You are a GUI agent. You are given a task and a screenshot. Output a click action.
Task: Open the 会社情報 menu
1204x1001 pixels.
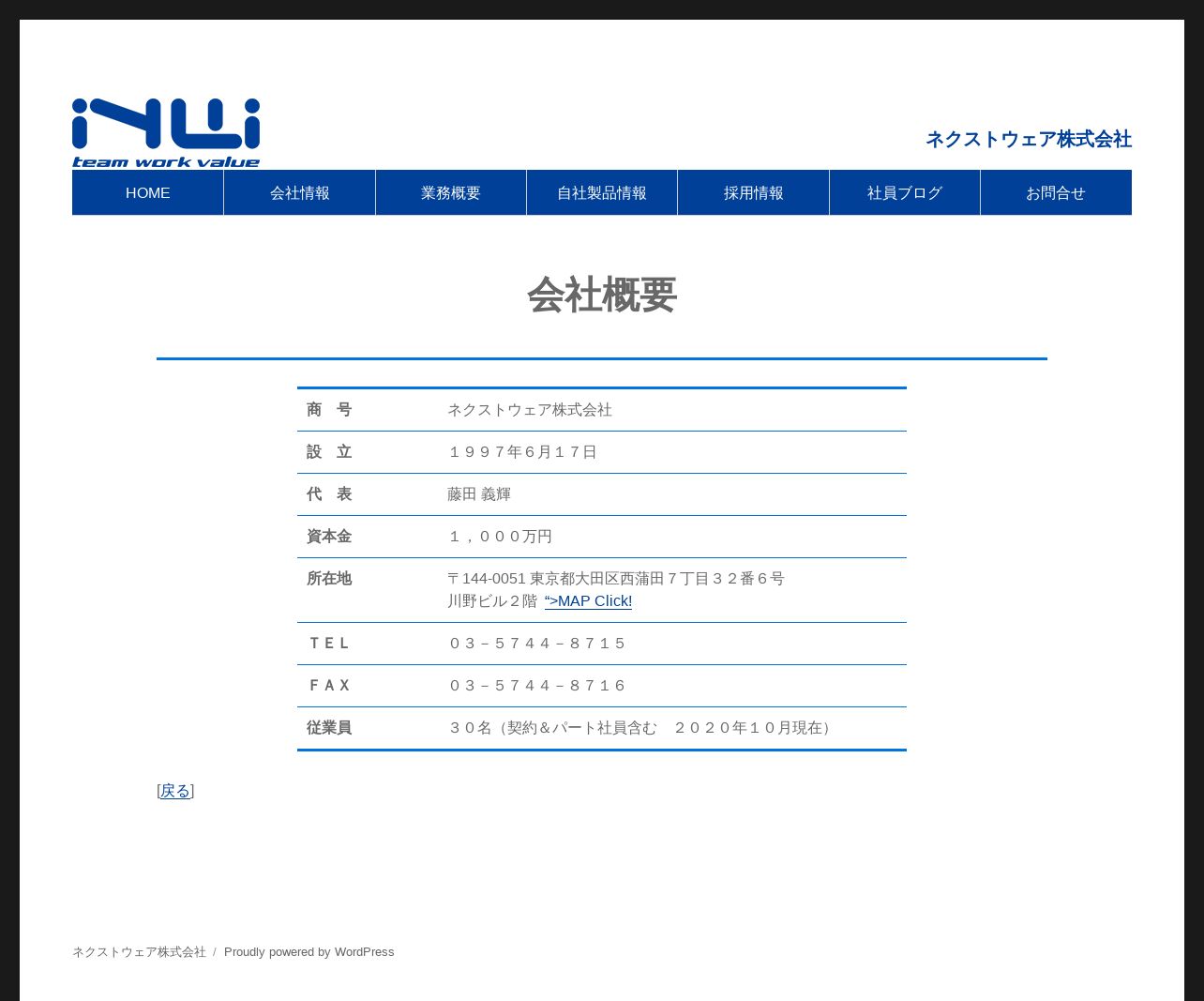pos(300,192)
